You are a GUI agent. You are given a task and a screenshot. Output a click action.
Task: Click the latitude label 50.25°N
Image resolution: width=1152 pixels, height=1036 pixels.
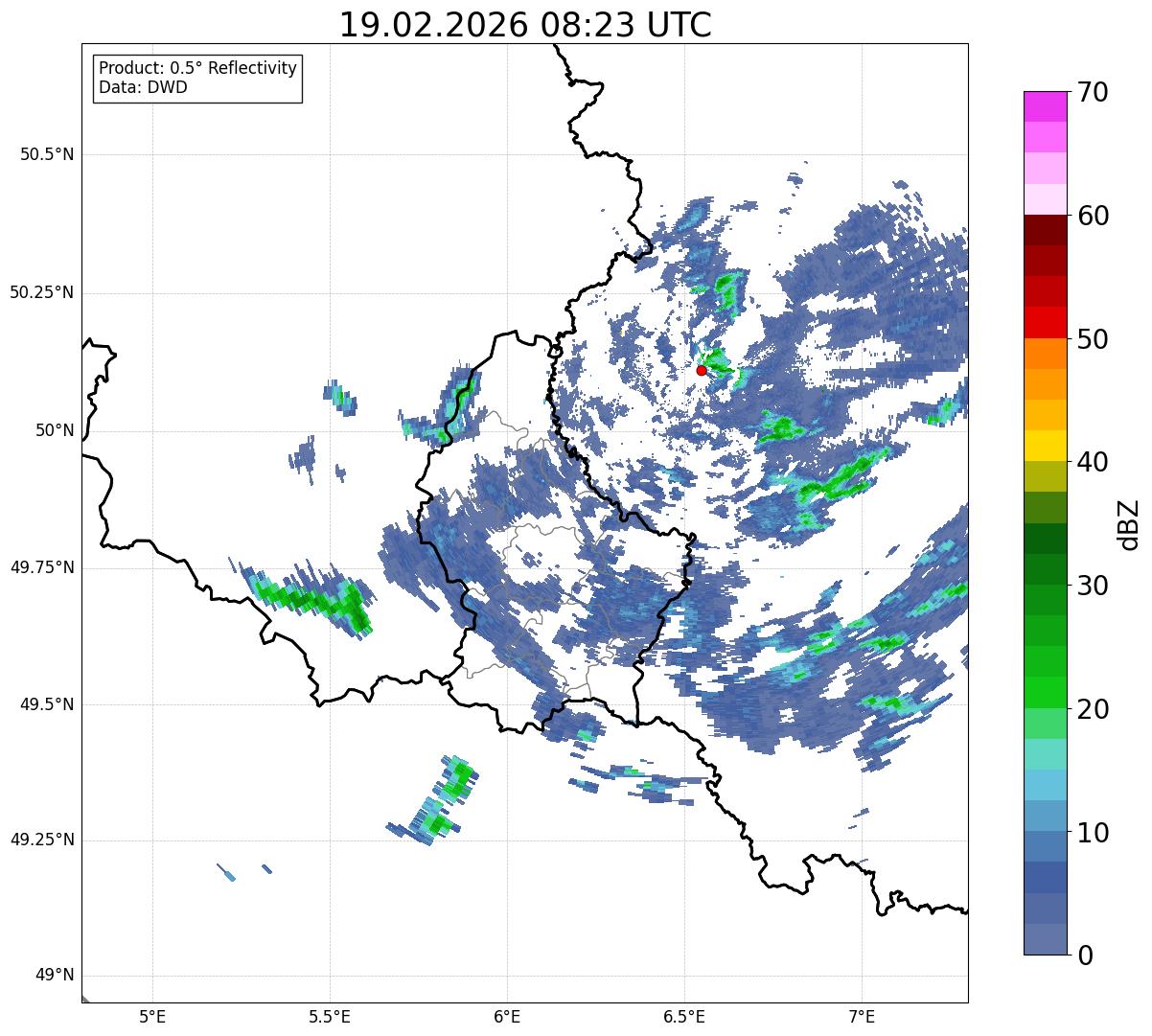click(x=42, y=292)
